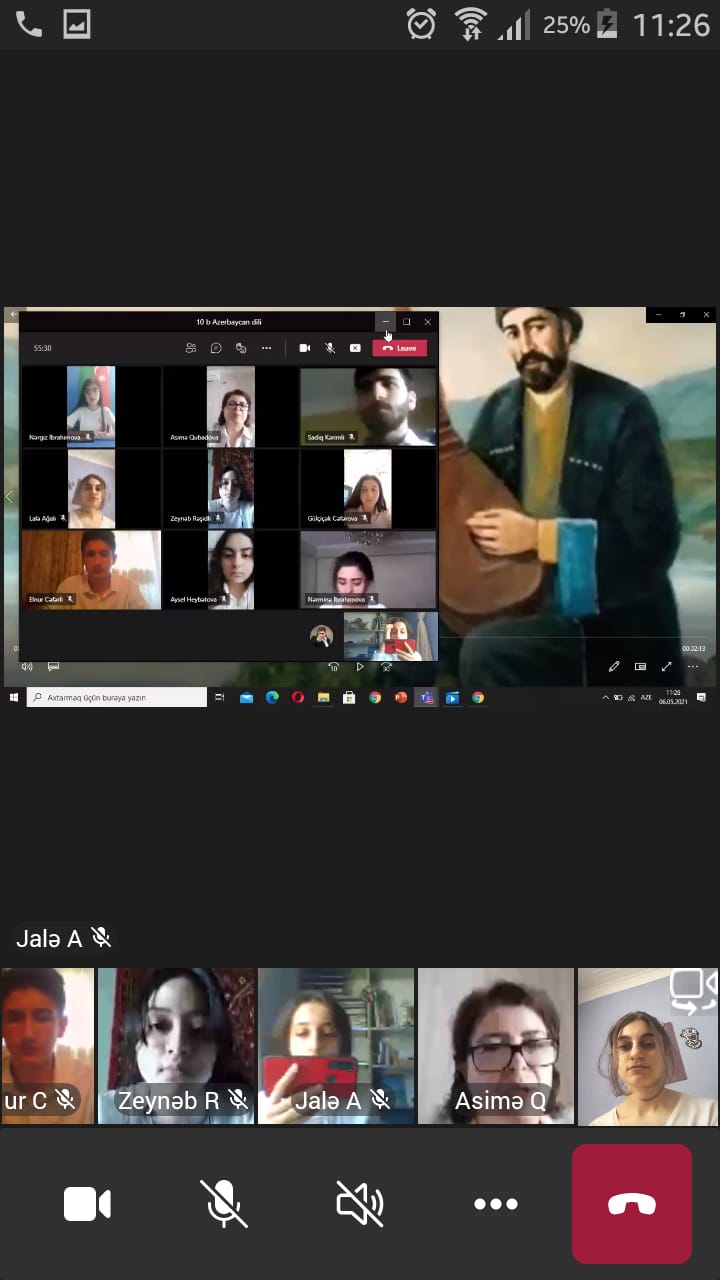
Task: Open Mail app icon on shared taskbar
Action: pyautogui.click(x=246, y=698)
